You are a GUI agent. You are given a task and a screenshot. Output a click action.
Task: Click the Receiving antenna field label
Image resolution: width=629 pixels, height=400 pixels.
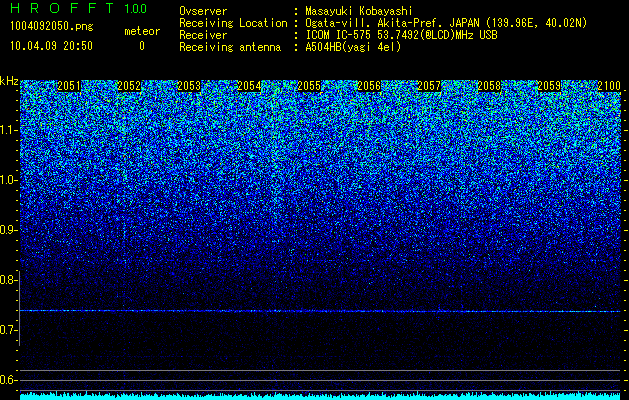[230, 47]
